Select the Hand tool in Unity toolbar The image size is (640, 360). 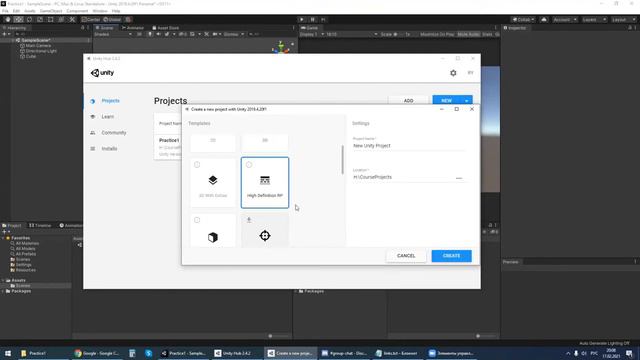(x=8, y=20)
